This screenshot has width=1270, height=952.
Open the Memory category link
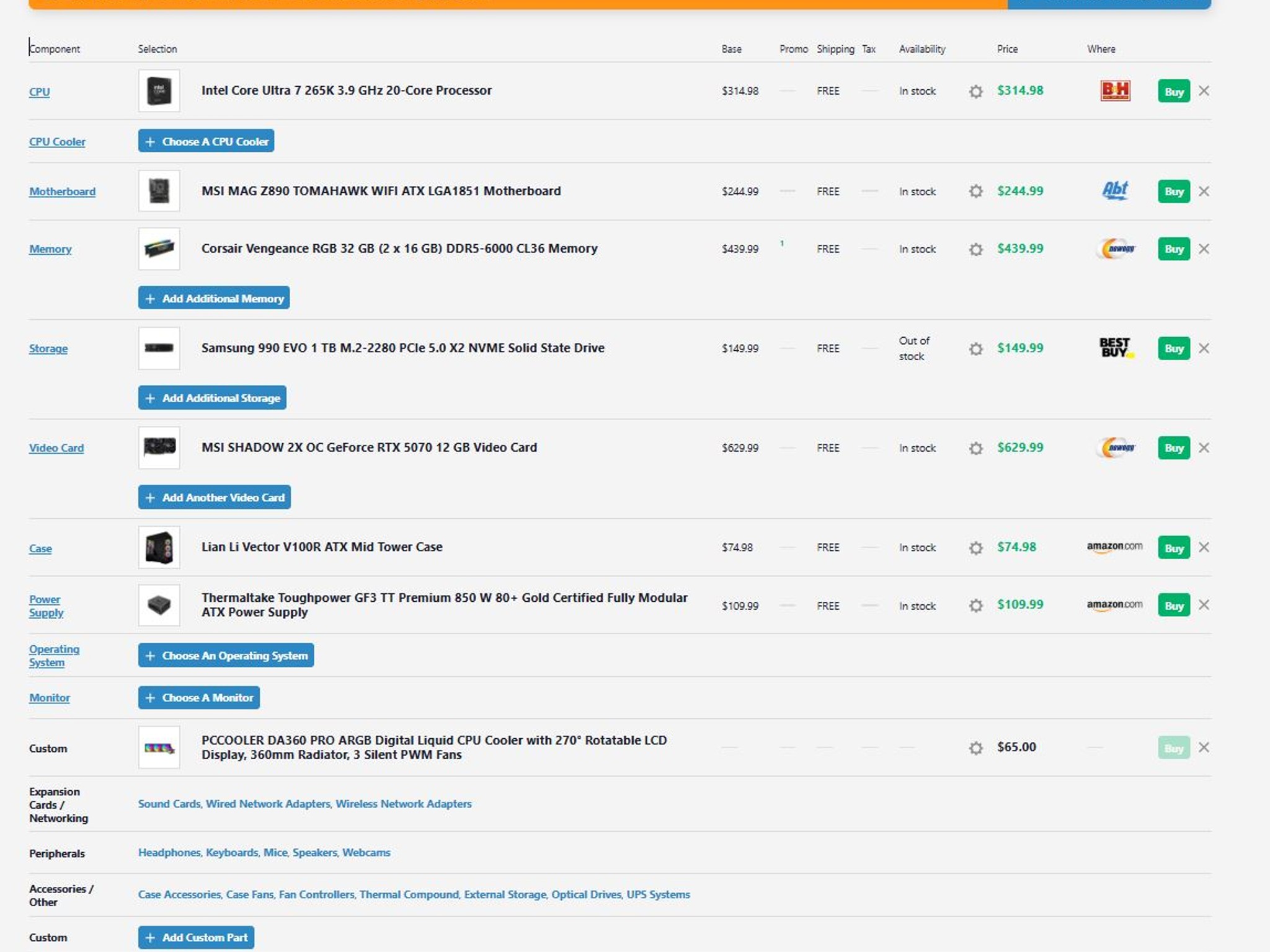tap(50, 249)
